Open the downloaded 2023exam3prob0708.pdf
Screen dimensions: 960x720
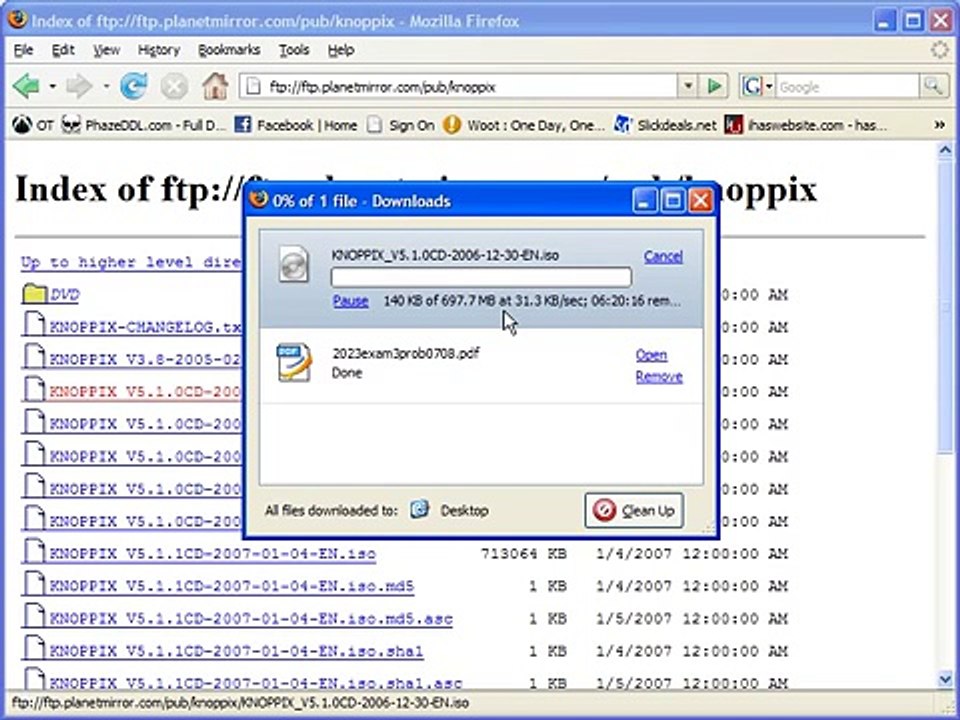click(x=651, y=355)
